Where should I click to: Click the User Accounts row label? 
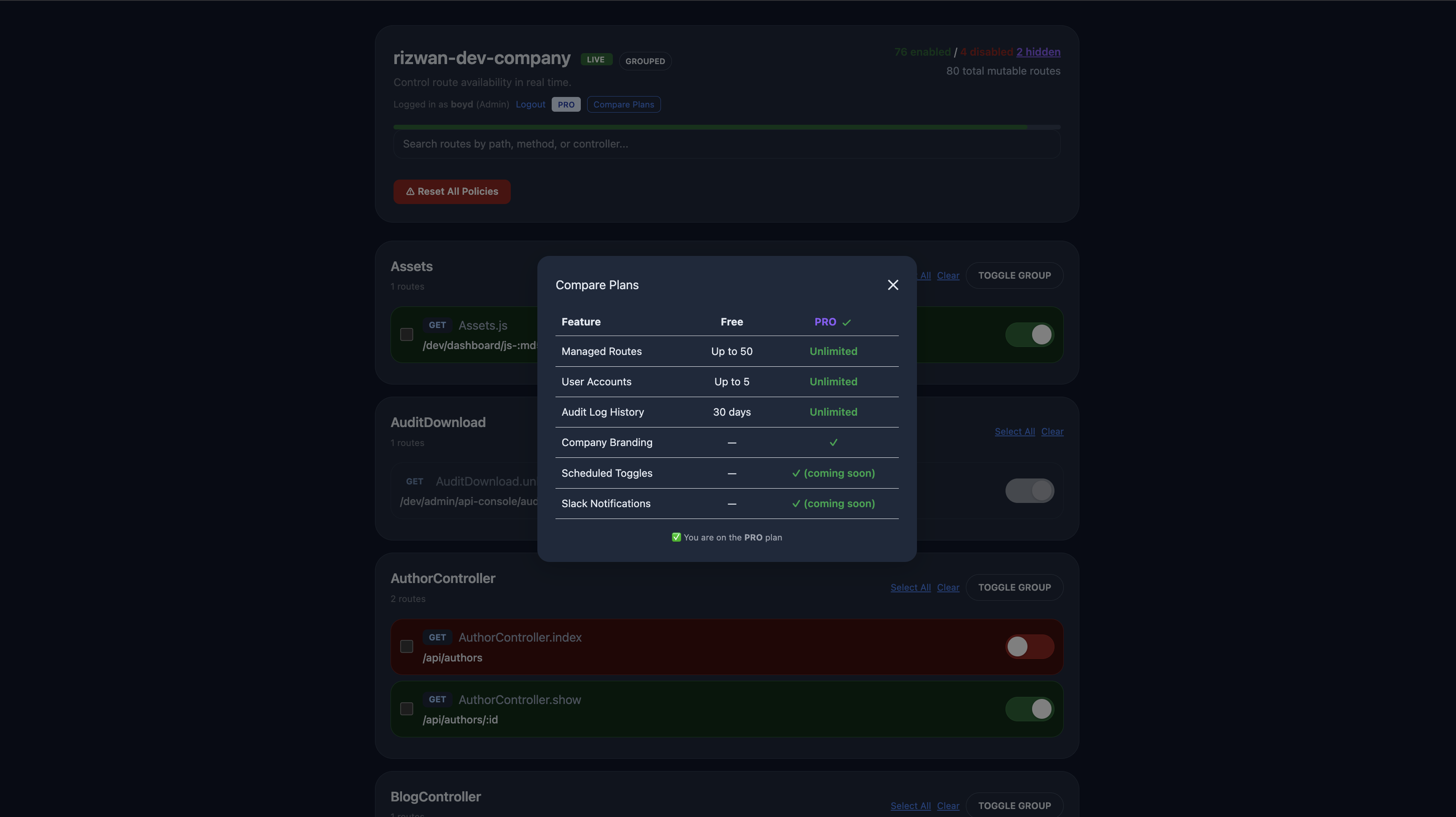[596, 382]
